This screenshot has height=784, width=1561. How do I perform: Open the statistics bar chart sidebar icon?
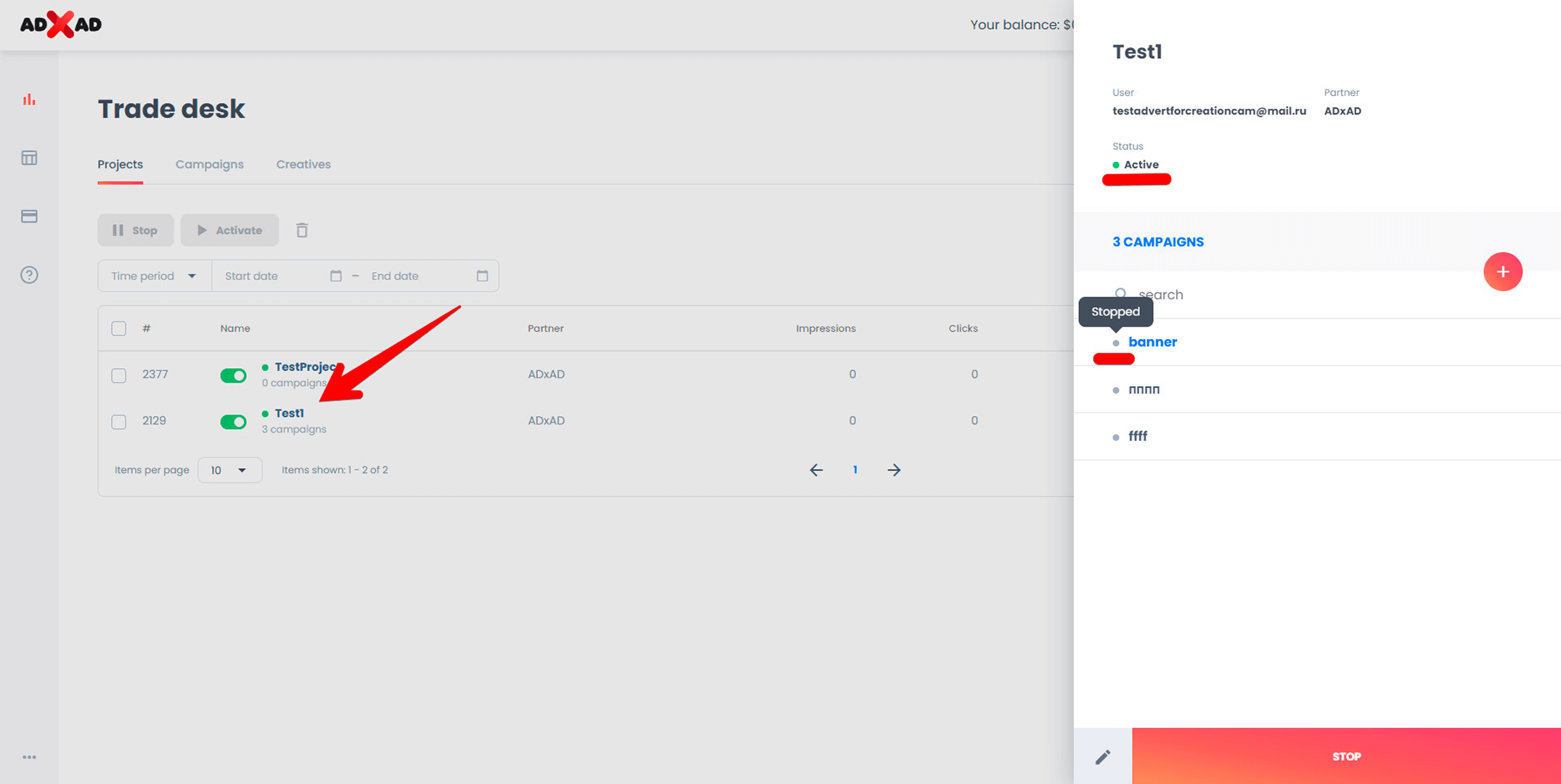point(29,99)
